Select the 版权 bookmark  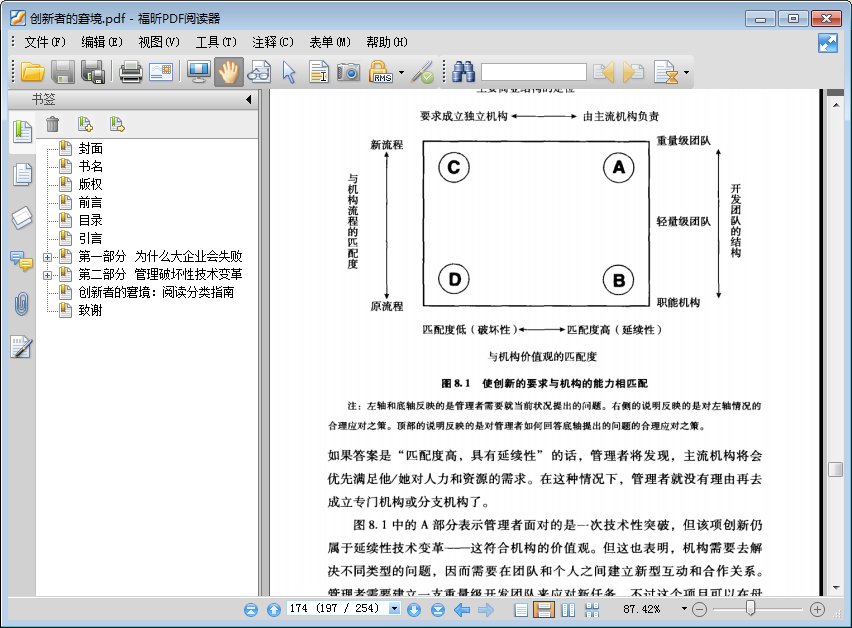coord(90,184)
